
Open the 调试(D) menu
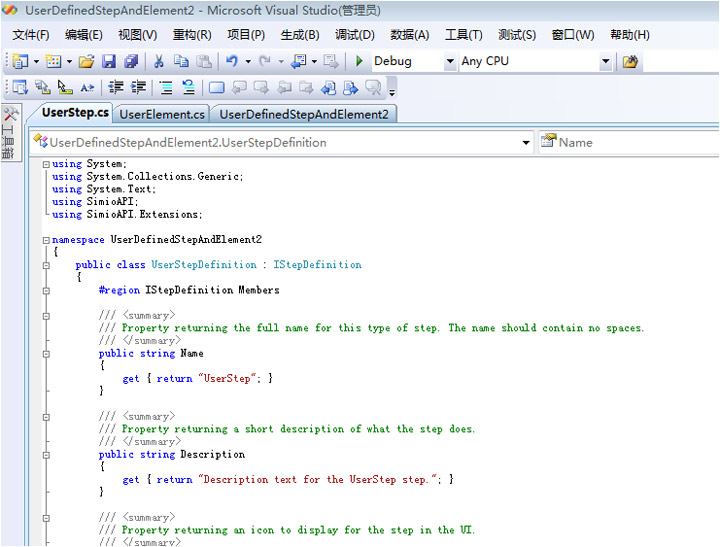click(354, 35)
